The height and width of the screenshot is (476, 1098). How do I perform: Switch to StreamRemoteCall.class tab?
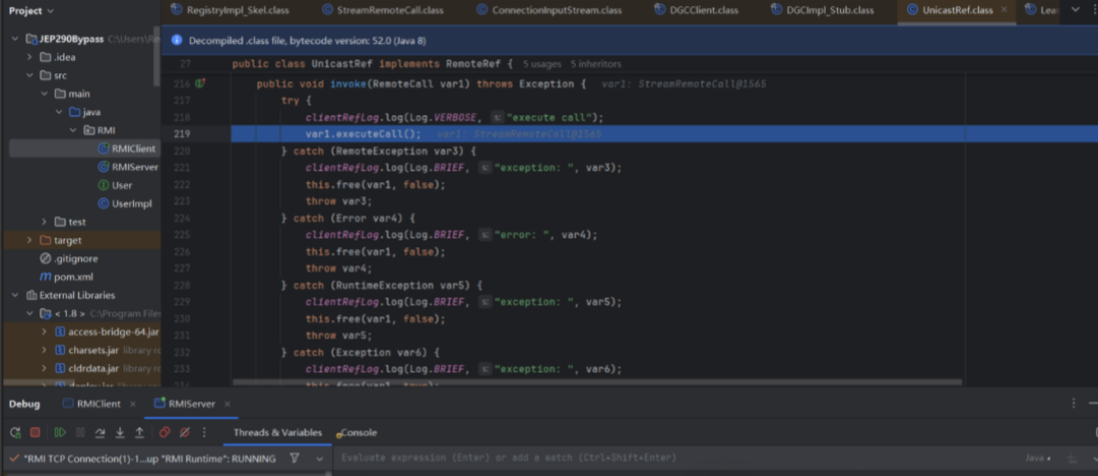(x=382, y=10)
